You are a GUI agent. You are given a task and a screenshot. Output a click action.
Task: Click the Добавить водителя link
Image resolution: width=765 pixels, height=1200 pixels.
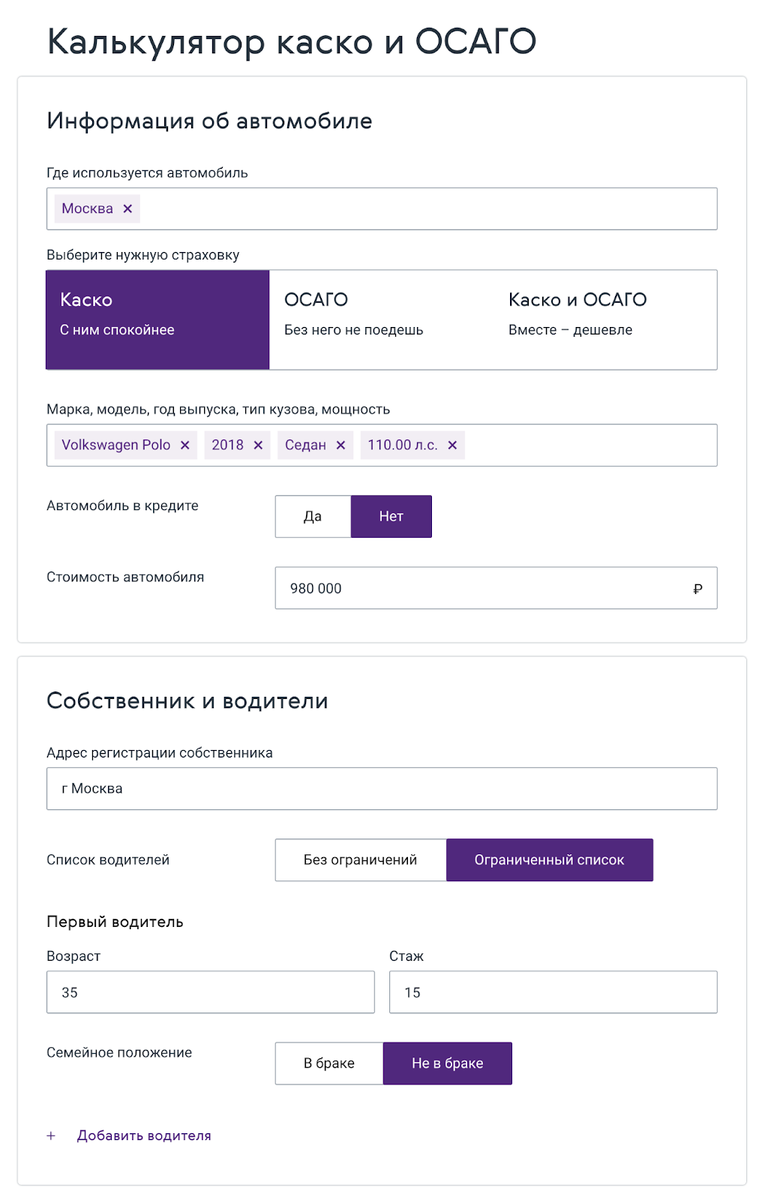tap(144, 1136)
